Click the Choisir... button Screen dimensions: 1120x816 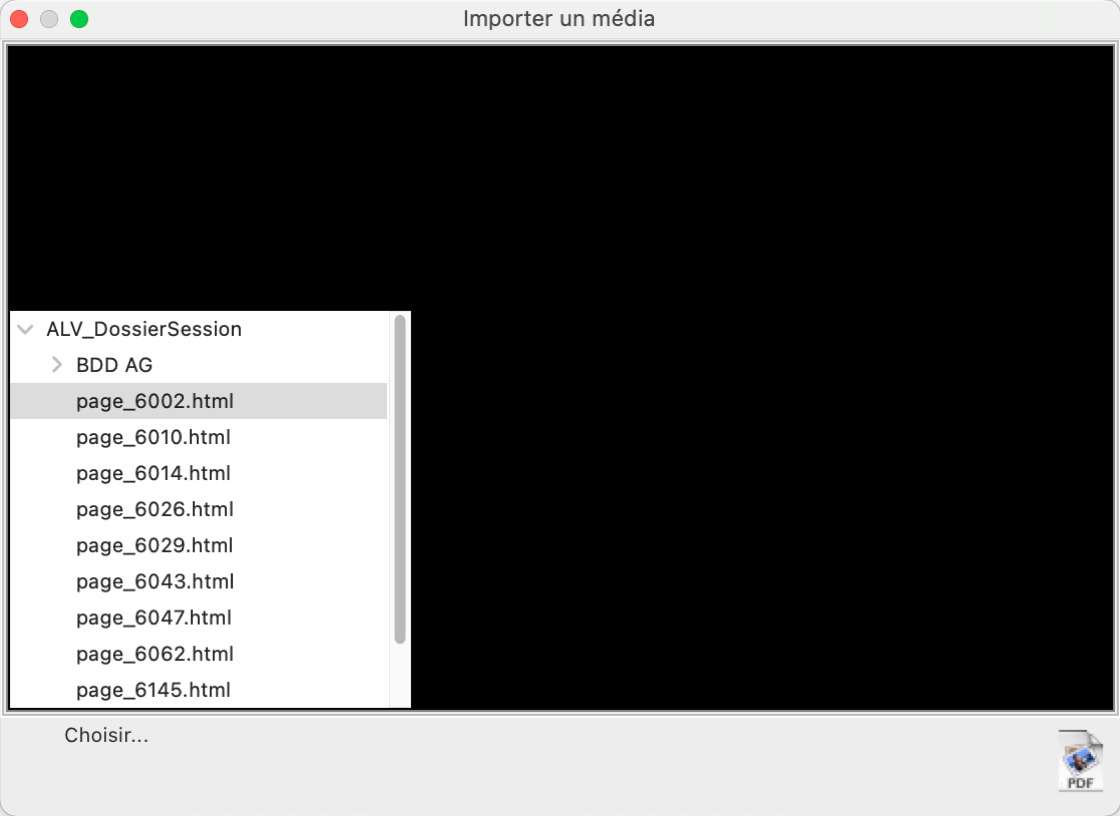coord(106,735)
